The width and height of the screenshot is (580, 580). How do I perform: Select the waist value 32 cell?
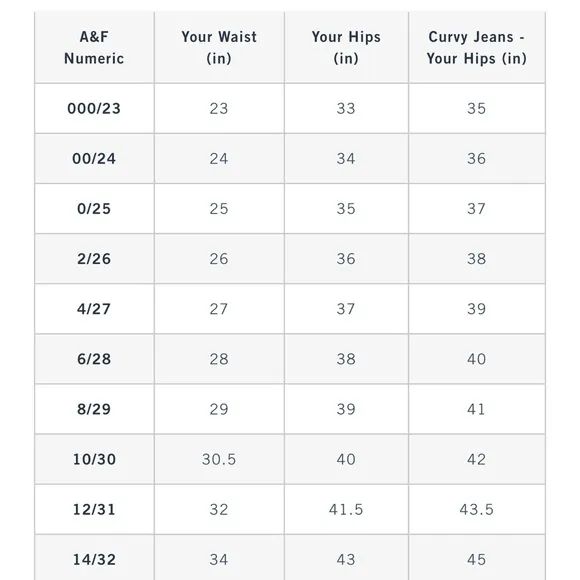pyautogui.click(x=219, y=509)
